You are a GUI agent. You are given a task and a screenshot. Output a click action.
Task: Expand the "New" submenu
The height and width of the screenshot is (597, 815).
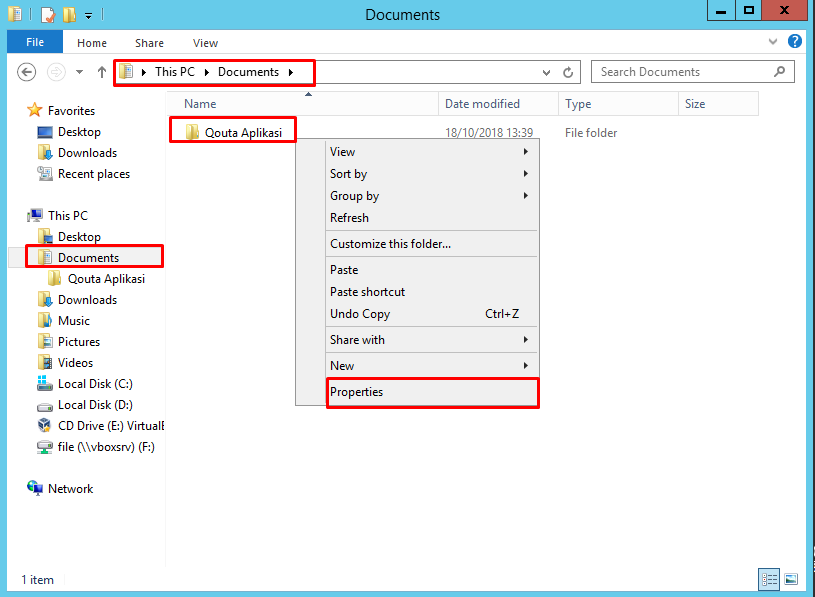coord(431,366)
